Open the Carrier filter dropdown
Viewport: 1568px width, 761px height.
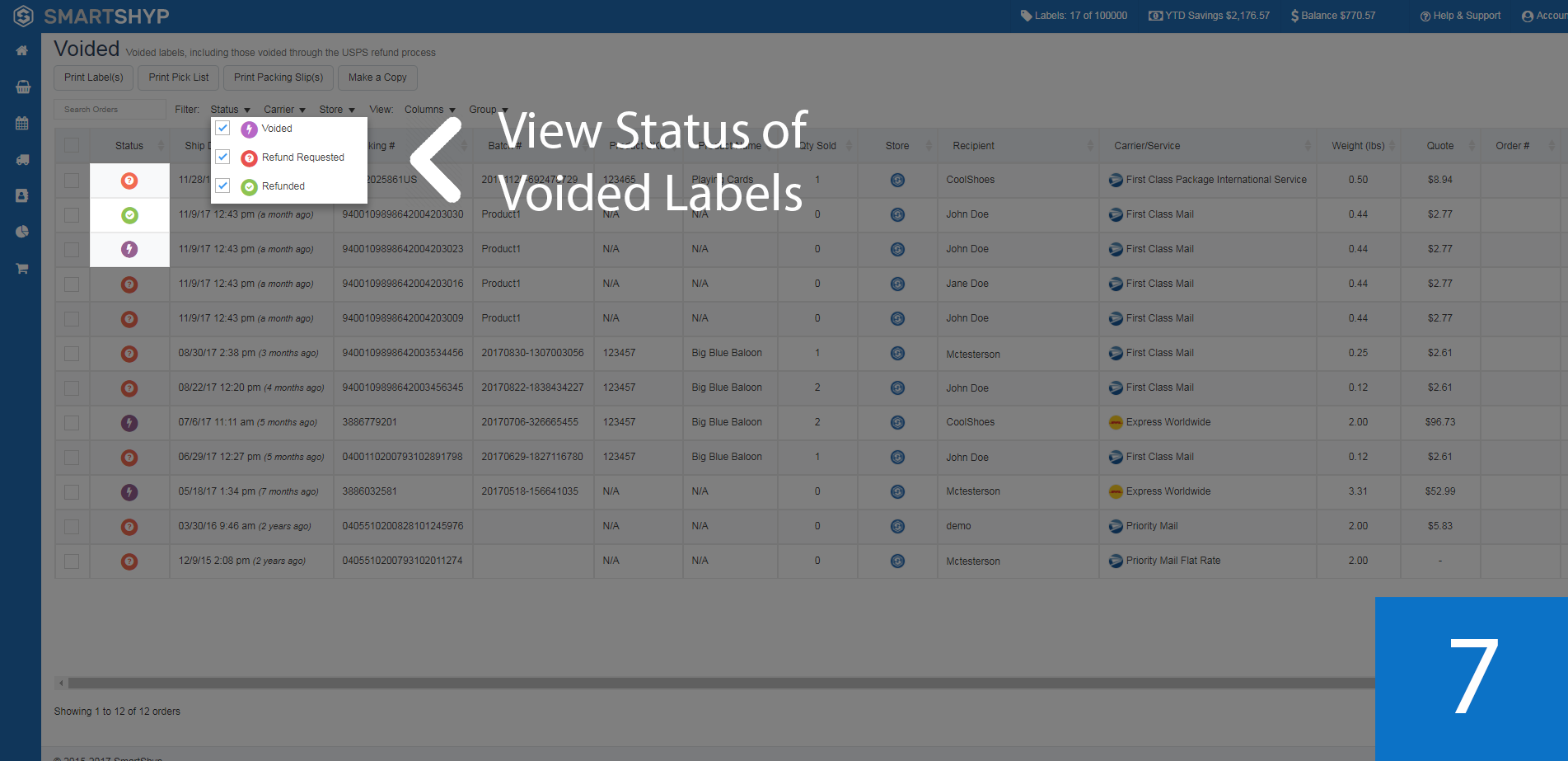[284, 110]
